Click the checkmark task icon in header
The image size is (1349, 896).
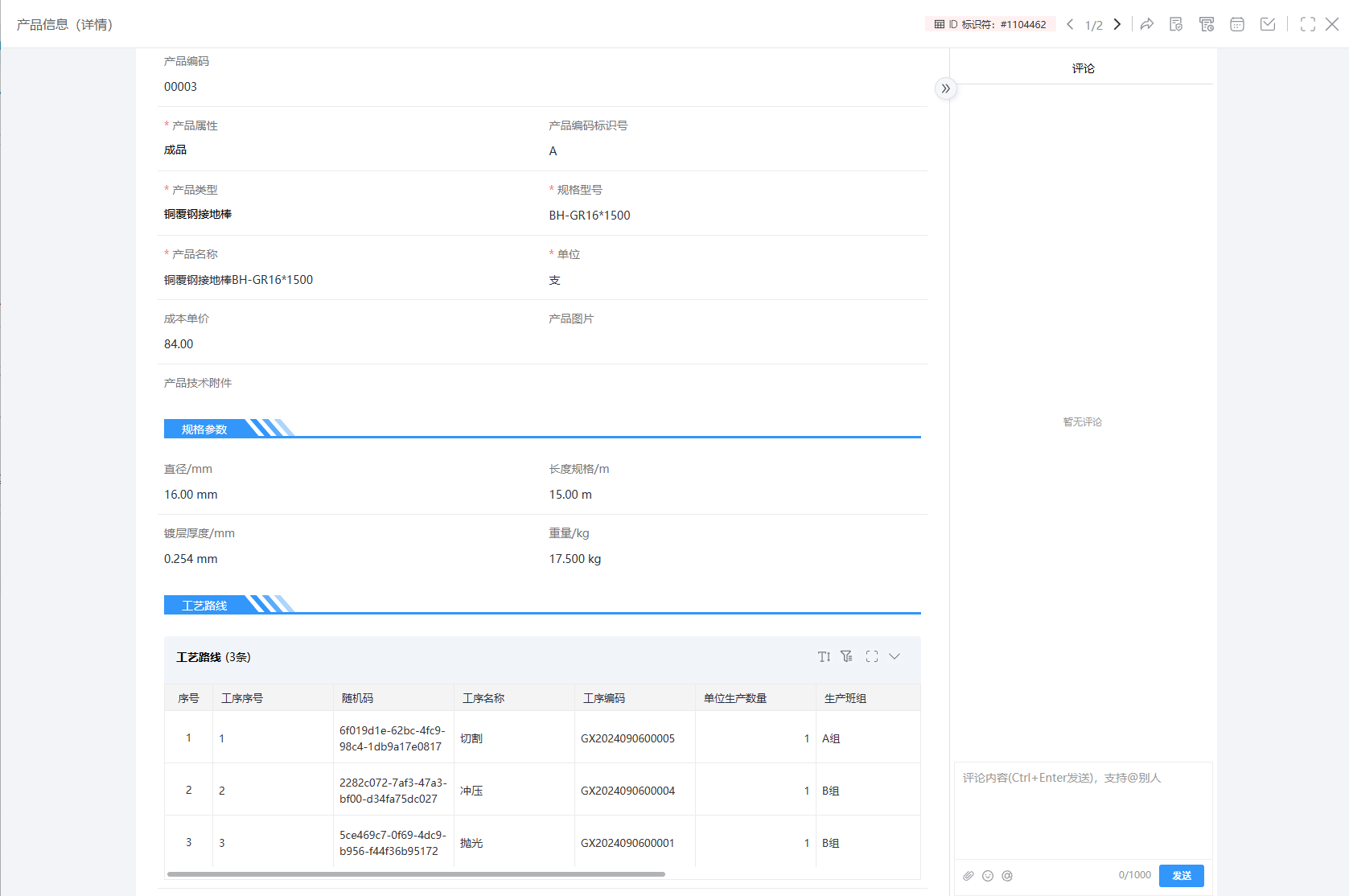(x=1268, y=24)
